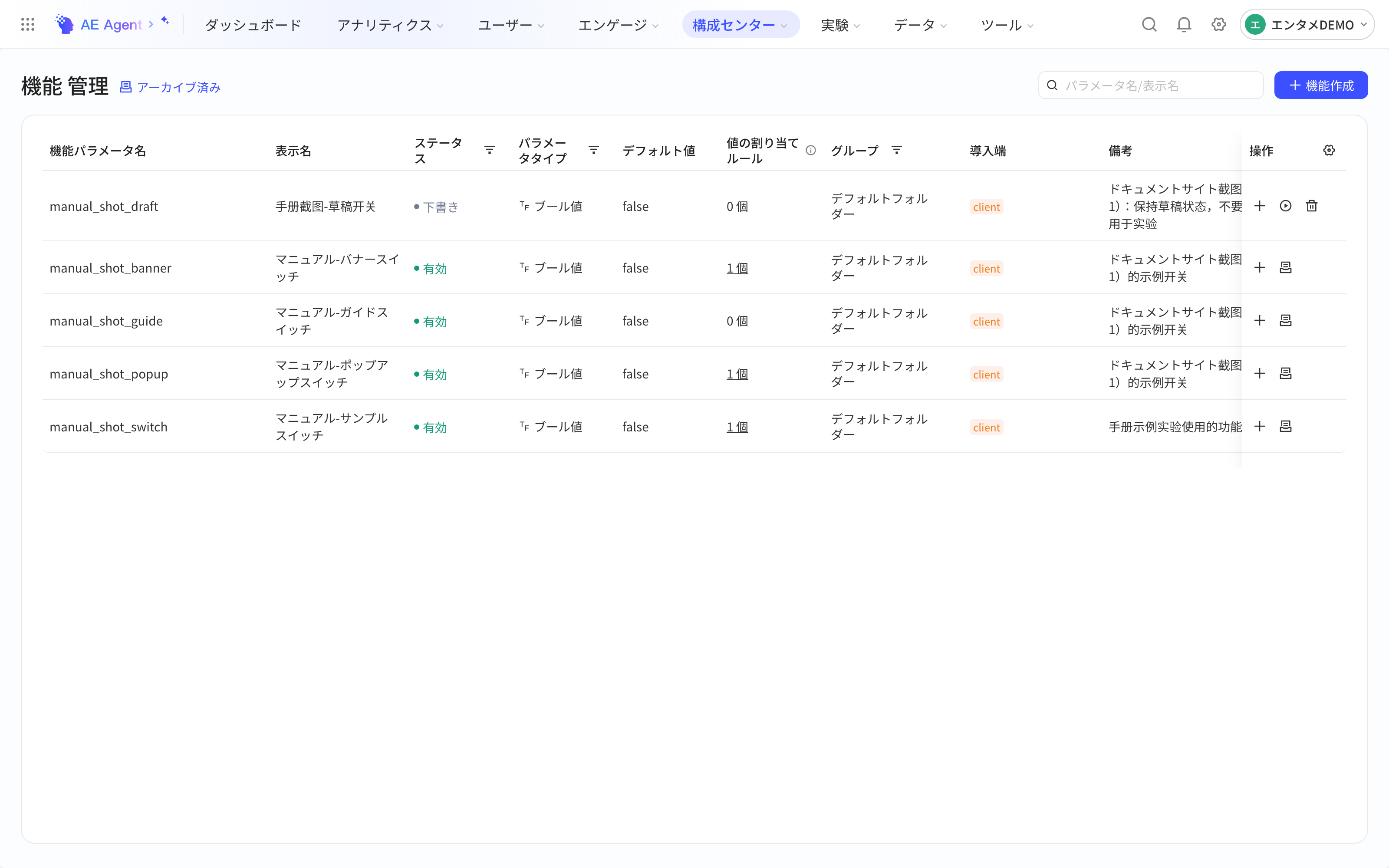Activate manual_shot_draft with play icon

1286,206
